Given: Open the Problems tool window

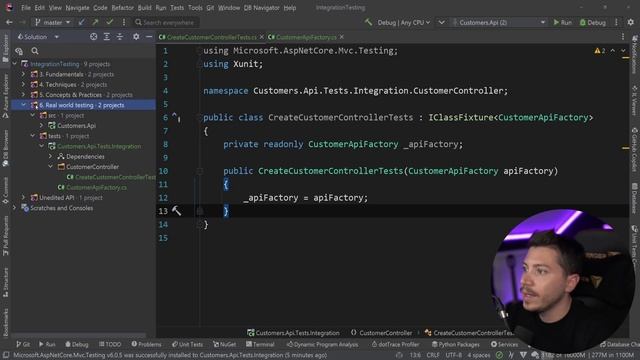Looking at the screenshot, I should pyautogui.click(x=146, y=344).
